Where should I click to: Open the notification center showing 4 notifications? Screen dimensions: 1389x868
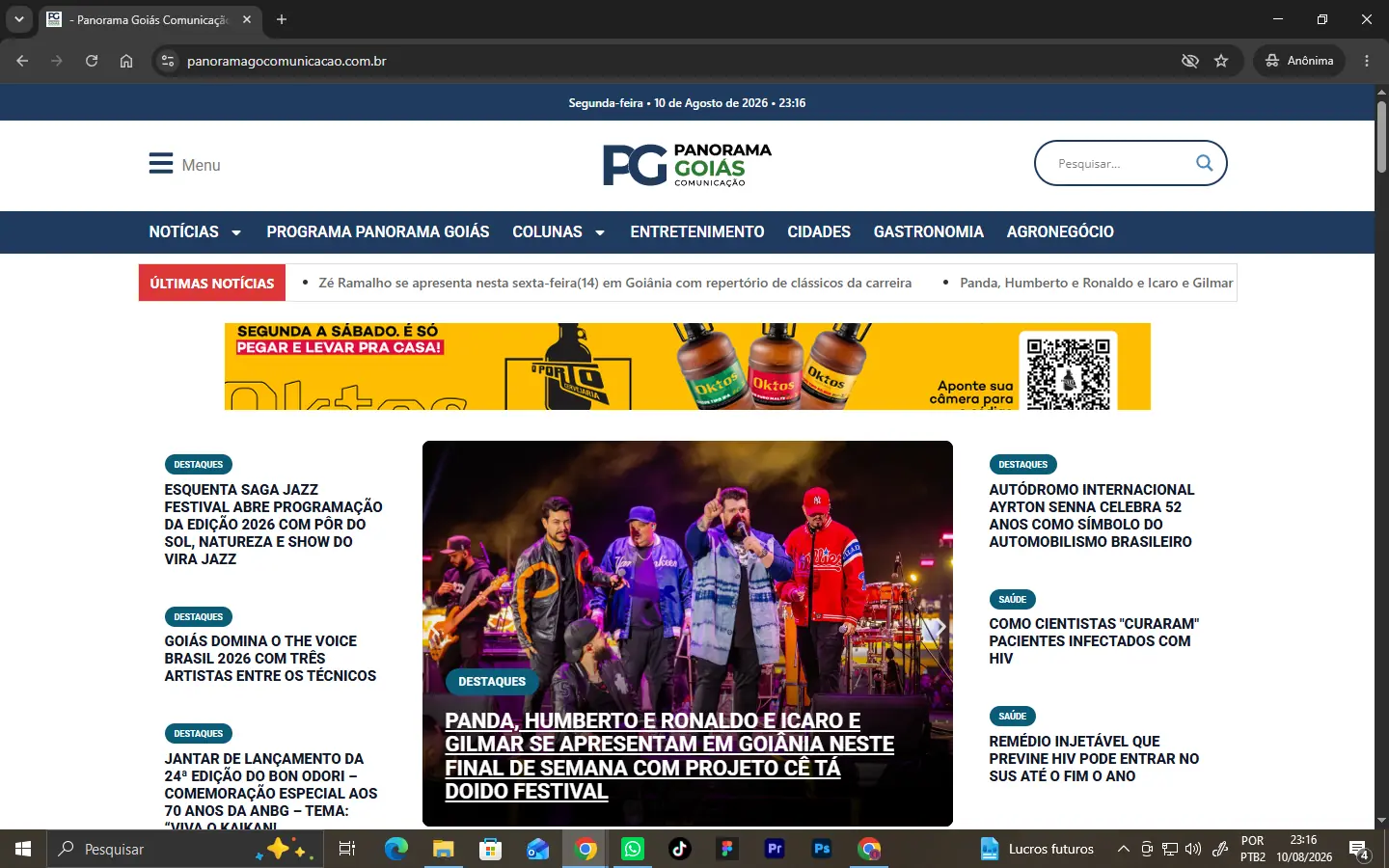(x=1360, y=850)
